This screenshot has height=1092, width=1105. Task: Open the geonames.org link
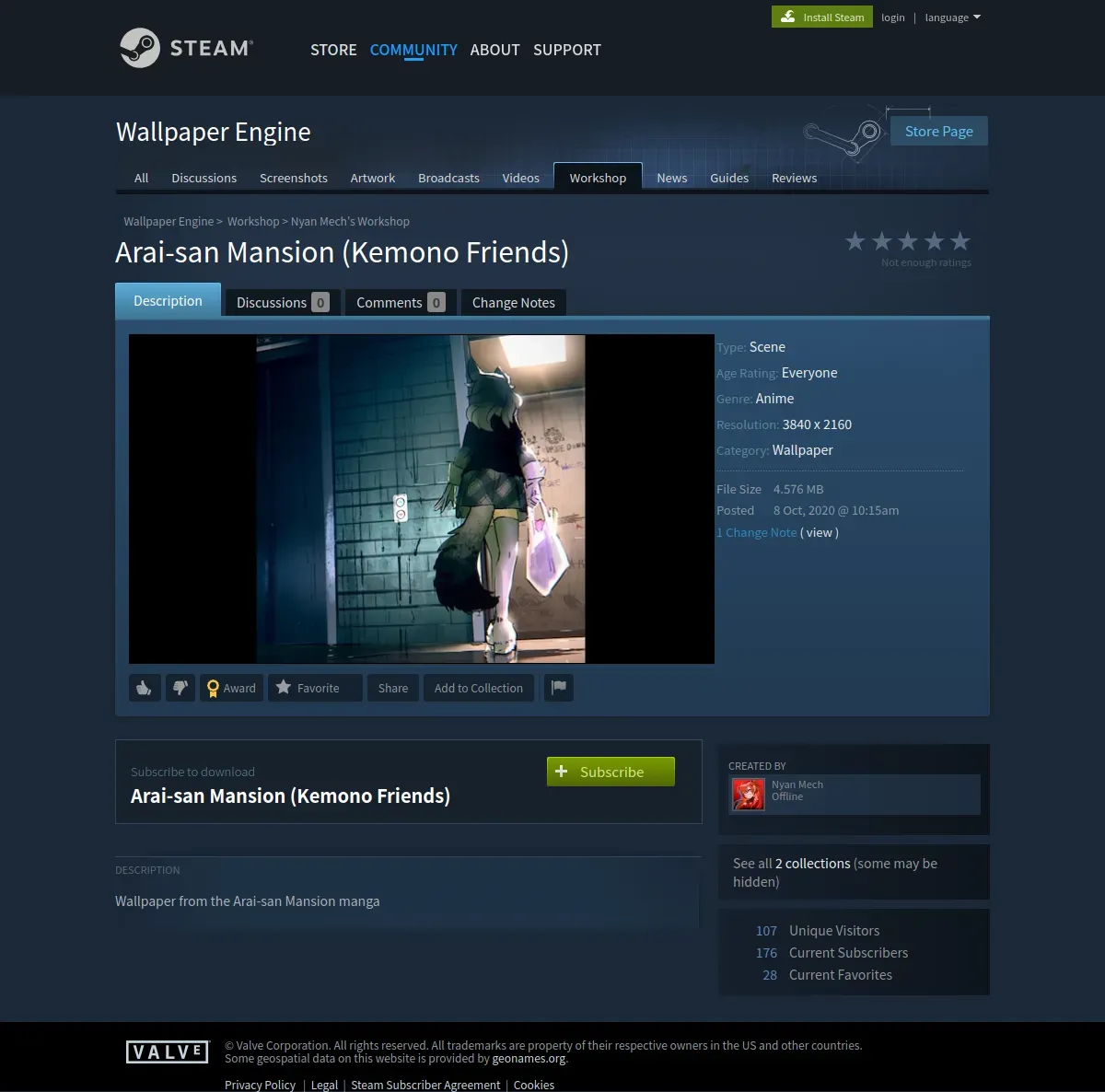click(x=529, y=1059)
